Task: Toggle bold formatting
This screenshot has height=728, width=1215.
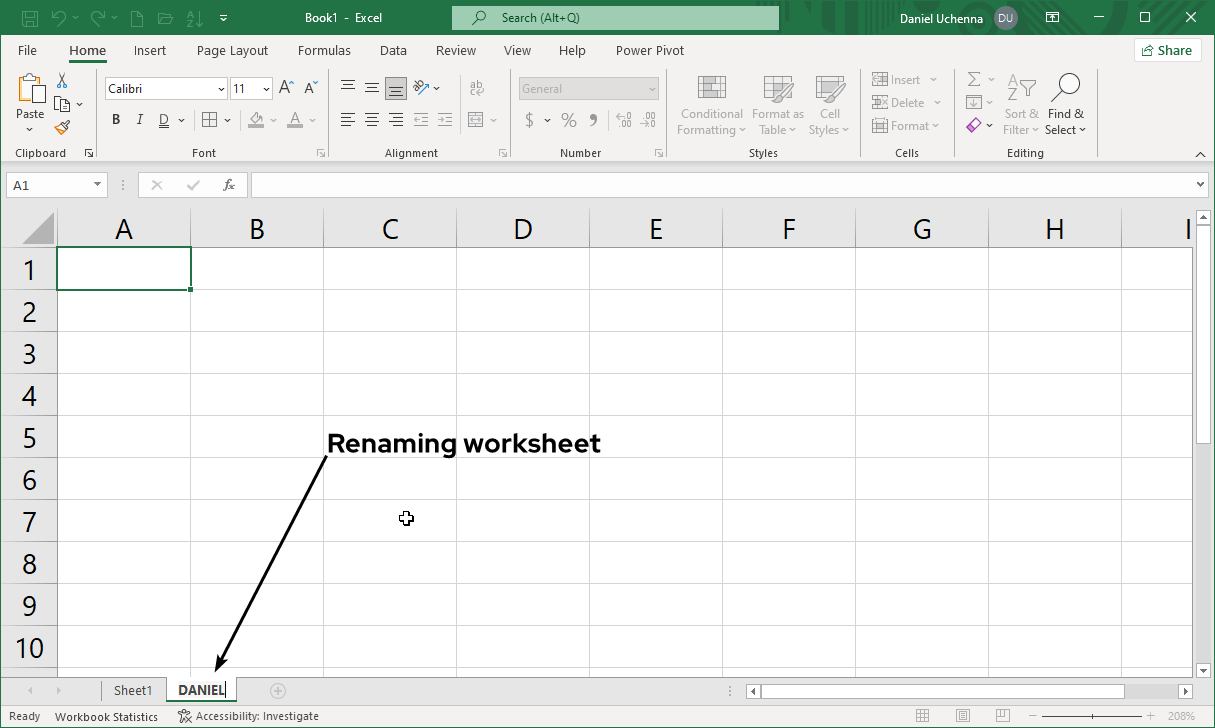Action: (x=115, y=119)
